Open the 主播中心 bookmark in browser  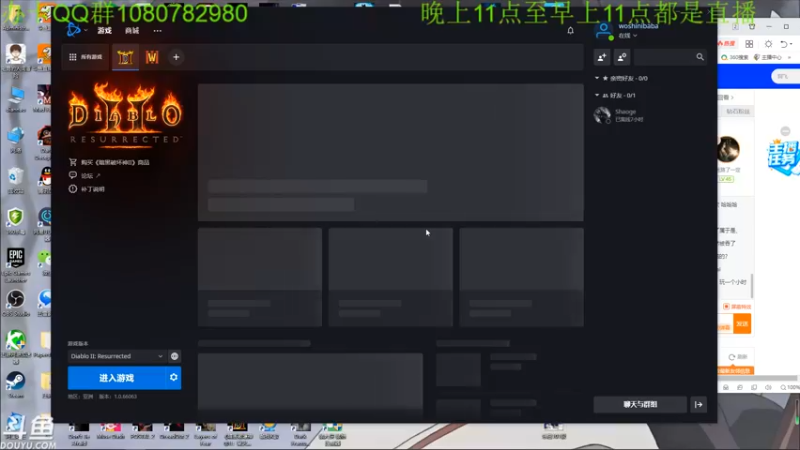[767, 57]
